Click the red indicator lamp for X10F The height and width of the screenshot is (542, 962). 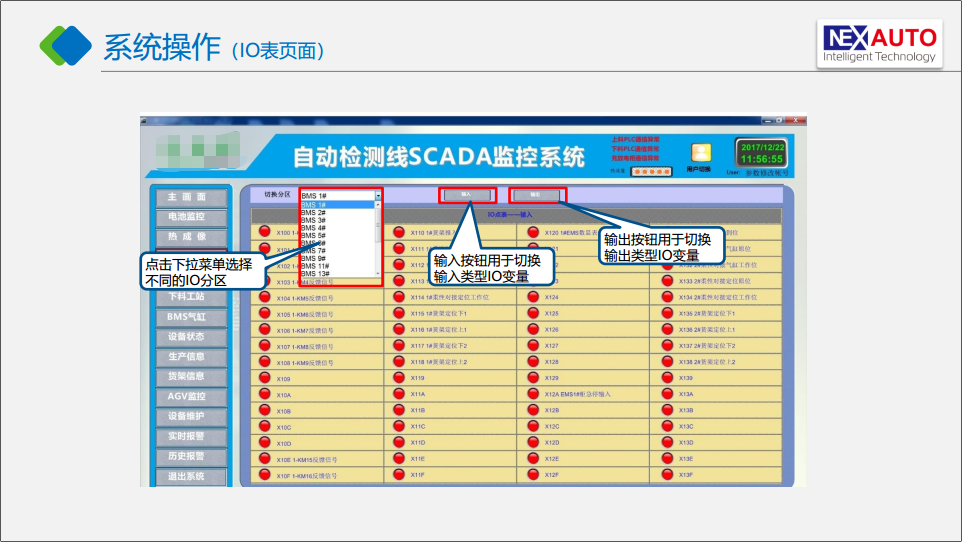[x=264, y=474]
